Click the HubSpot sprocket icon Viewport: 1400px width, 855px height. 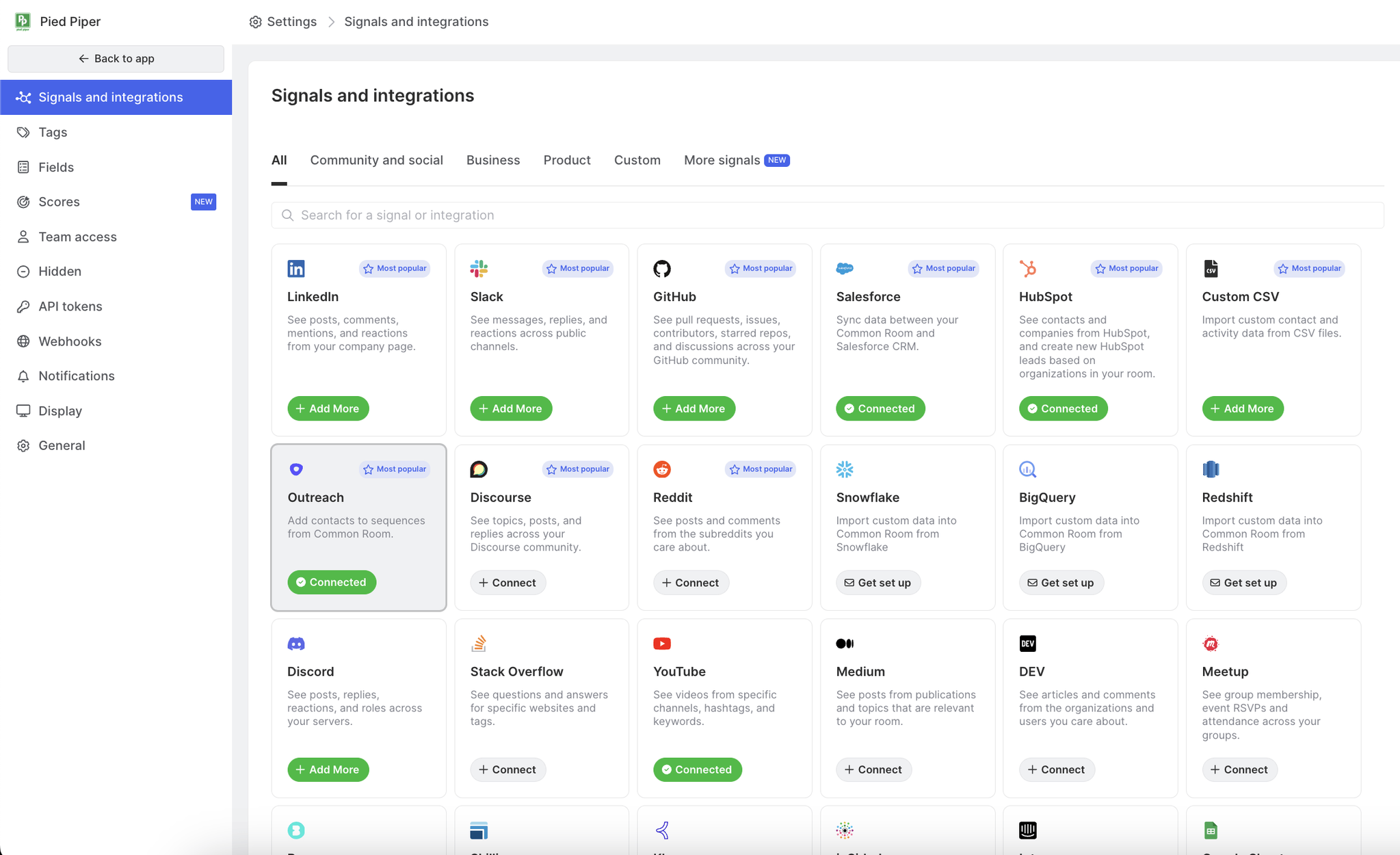tap(1027, 268)
